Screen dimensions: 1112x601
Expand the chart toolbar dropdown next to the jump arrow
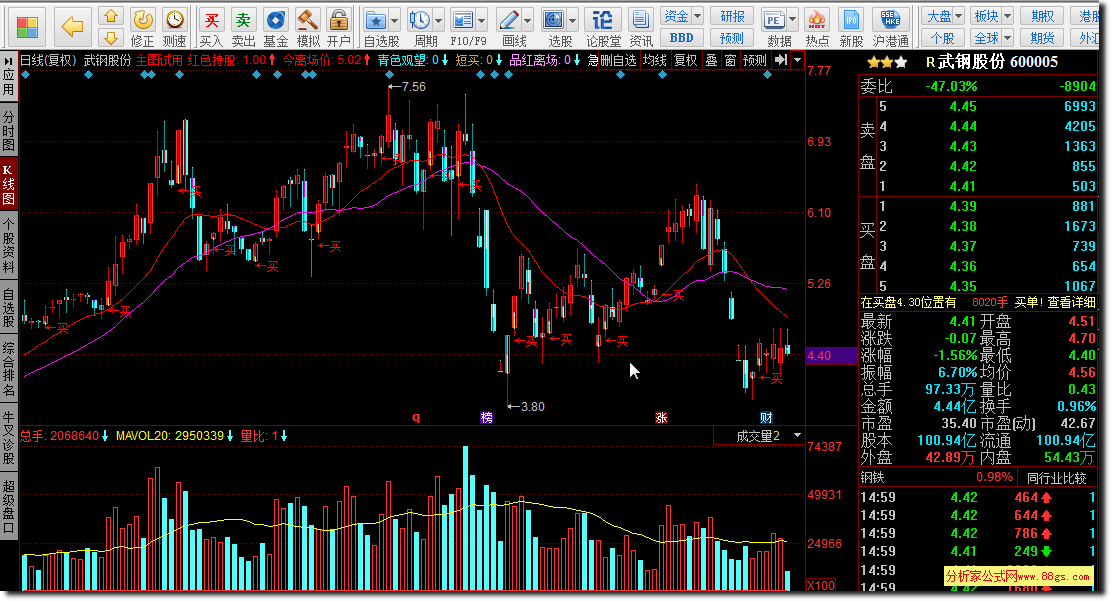797,60
